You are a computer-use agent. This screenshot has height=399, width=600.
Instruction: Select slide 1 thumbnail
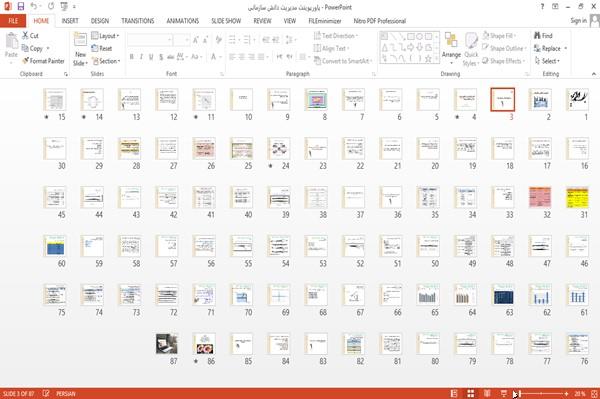pos(577,99)
